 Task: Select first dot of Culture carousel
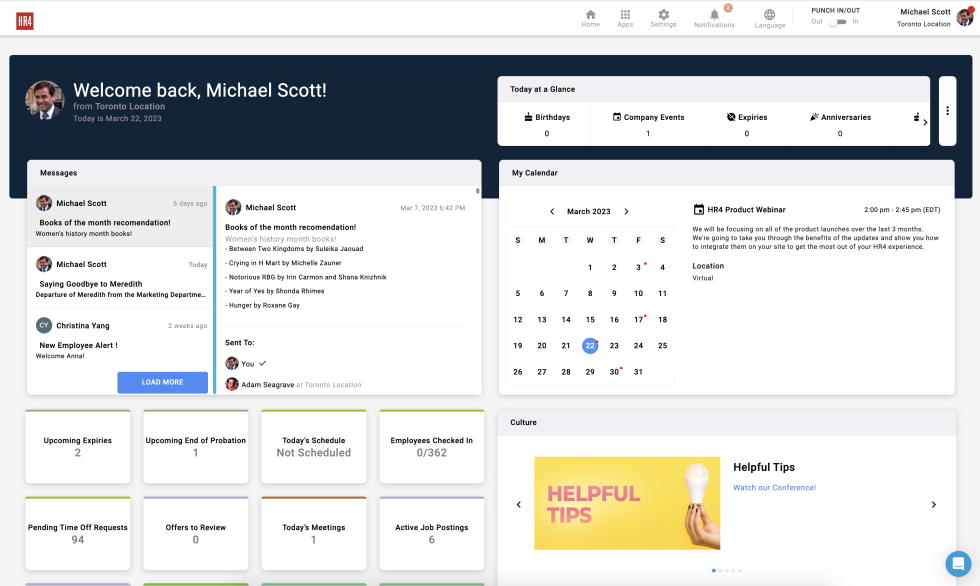[x=713, y=570]
